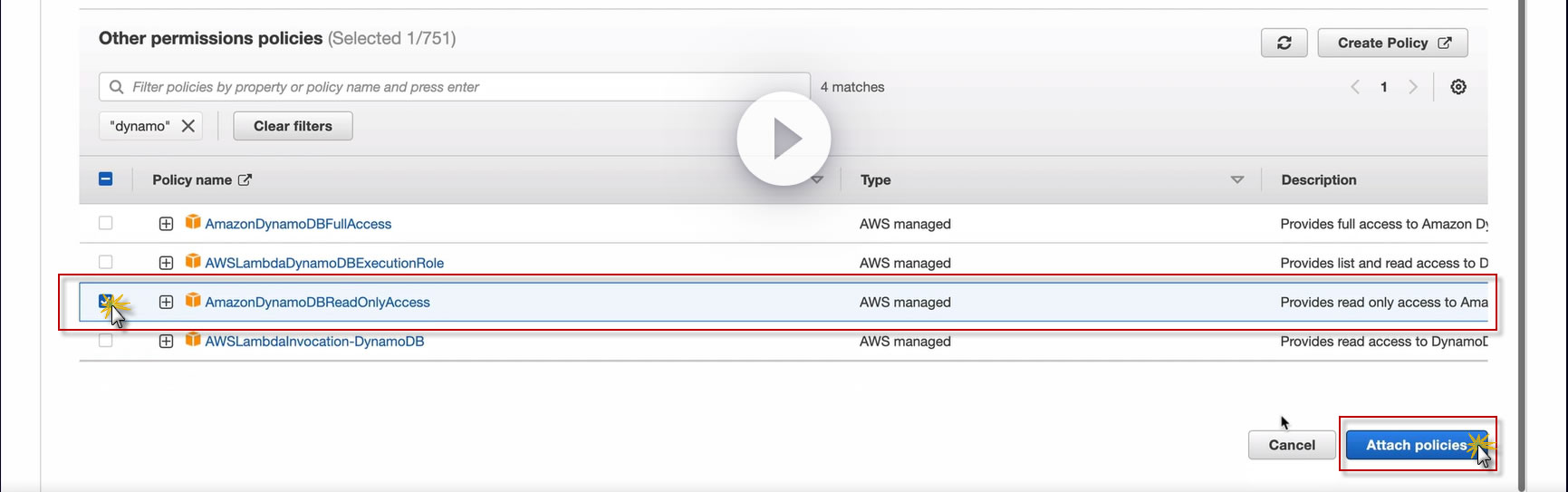
Task: Click the "Other permissions policies" heading
Action: (210, 38)
